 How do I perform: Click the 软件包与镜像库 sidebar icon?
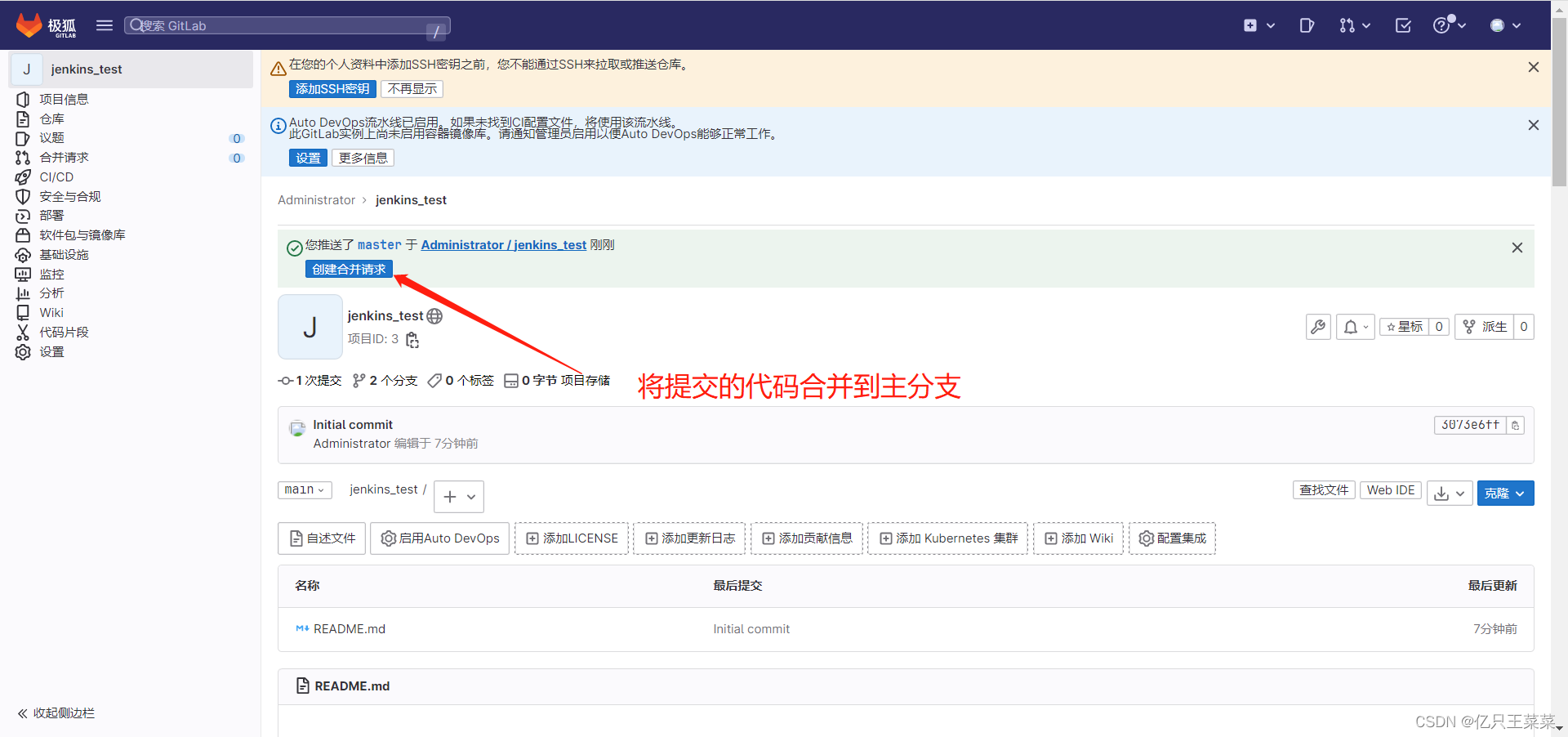[23, 235]
